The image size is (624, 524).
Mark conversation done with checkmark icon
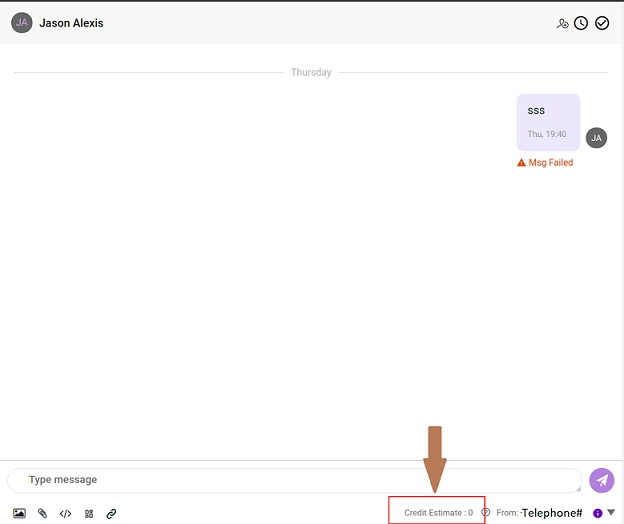point(602,23)
